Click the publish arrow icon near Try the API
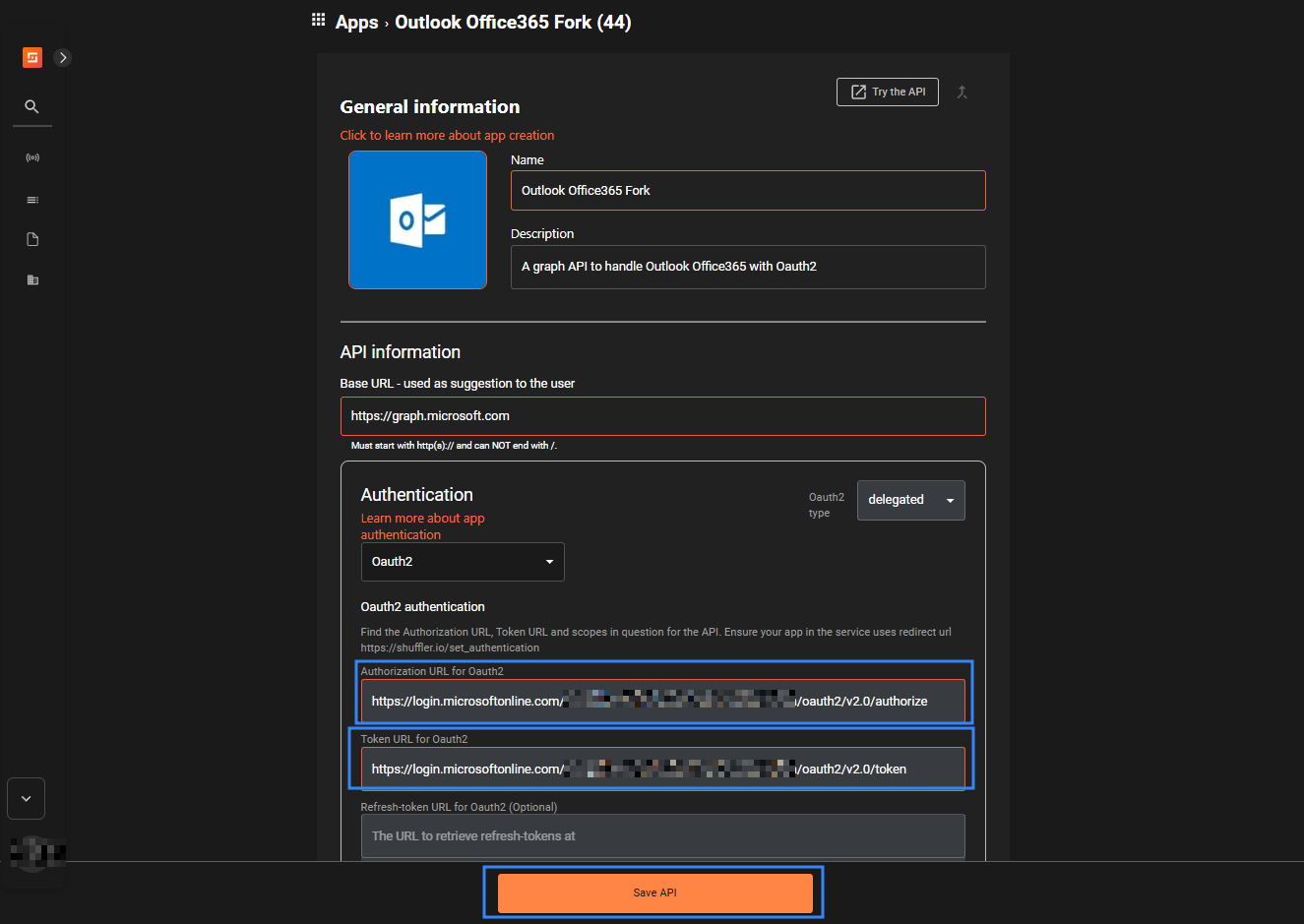Viewport: 1304px width, 924px height. click(962, 92)
